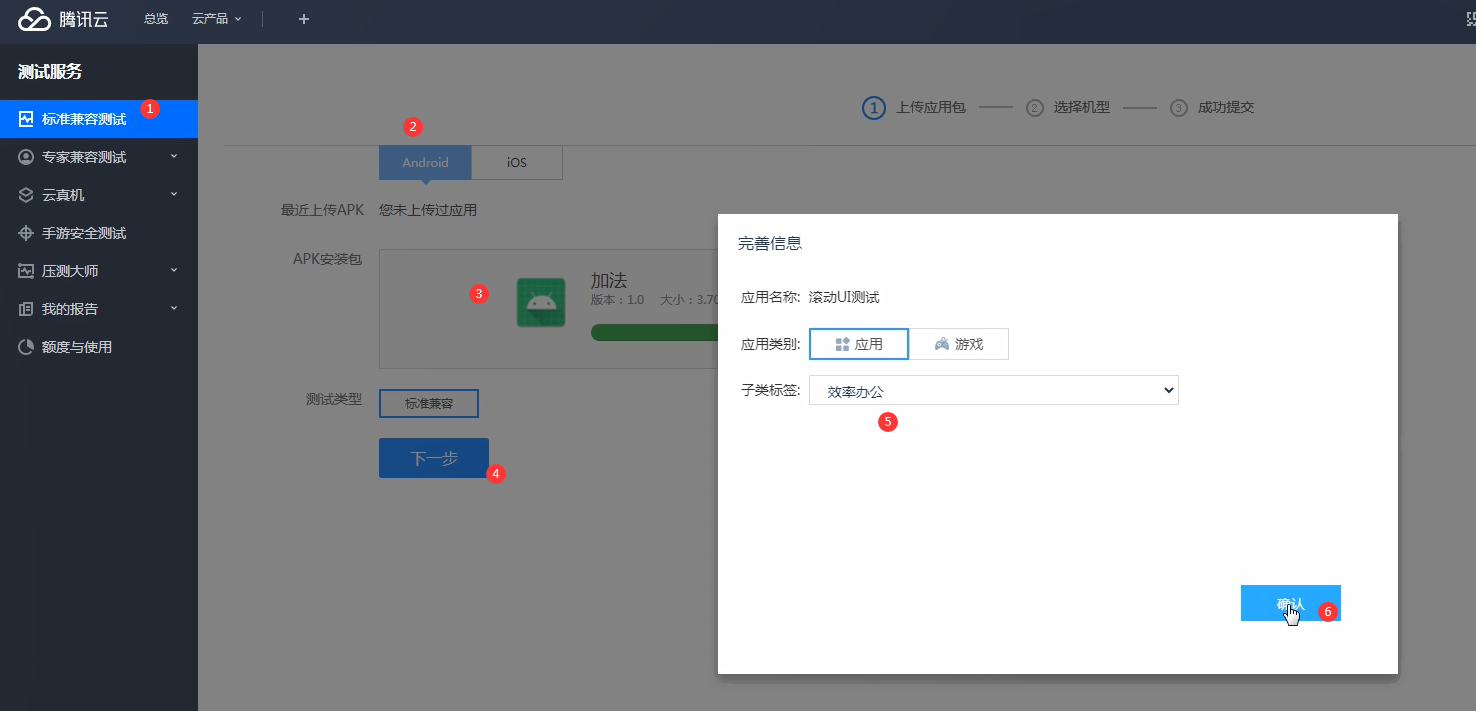Click the 标准兼容测试 sidebar chart icon

[x=26, y=119]
